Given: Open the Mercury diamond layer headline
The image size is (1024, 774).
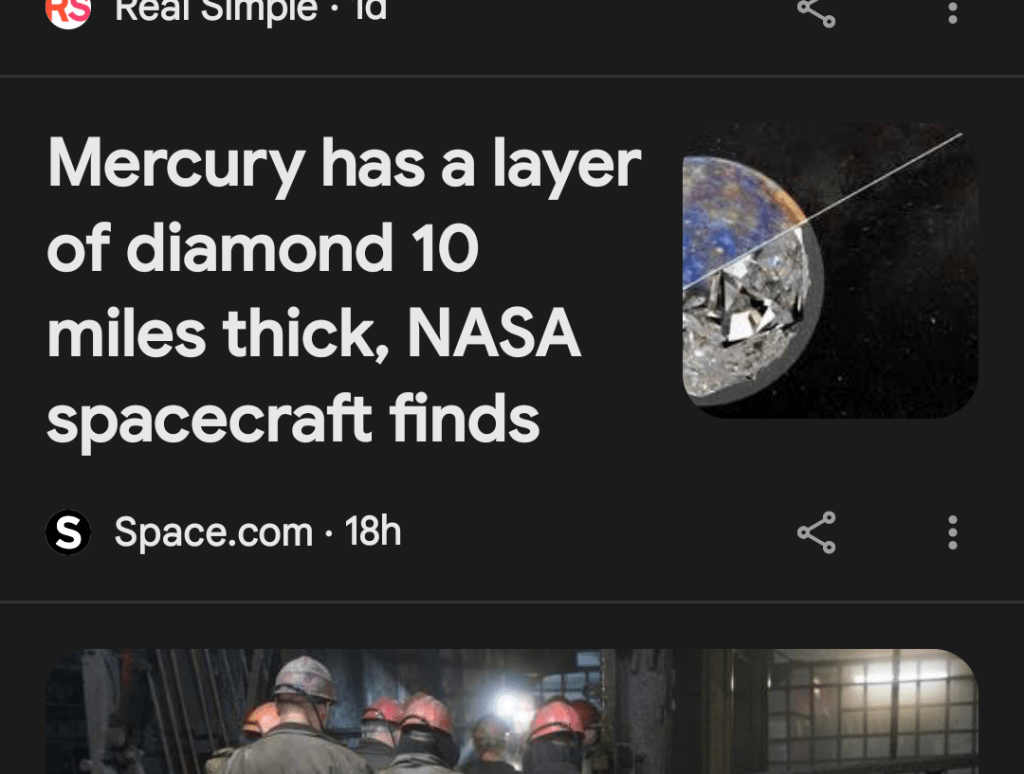Looking at the screenshot, I should point(344,289).
